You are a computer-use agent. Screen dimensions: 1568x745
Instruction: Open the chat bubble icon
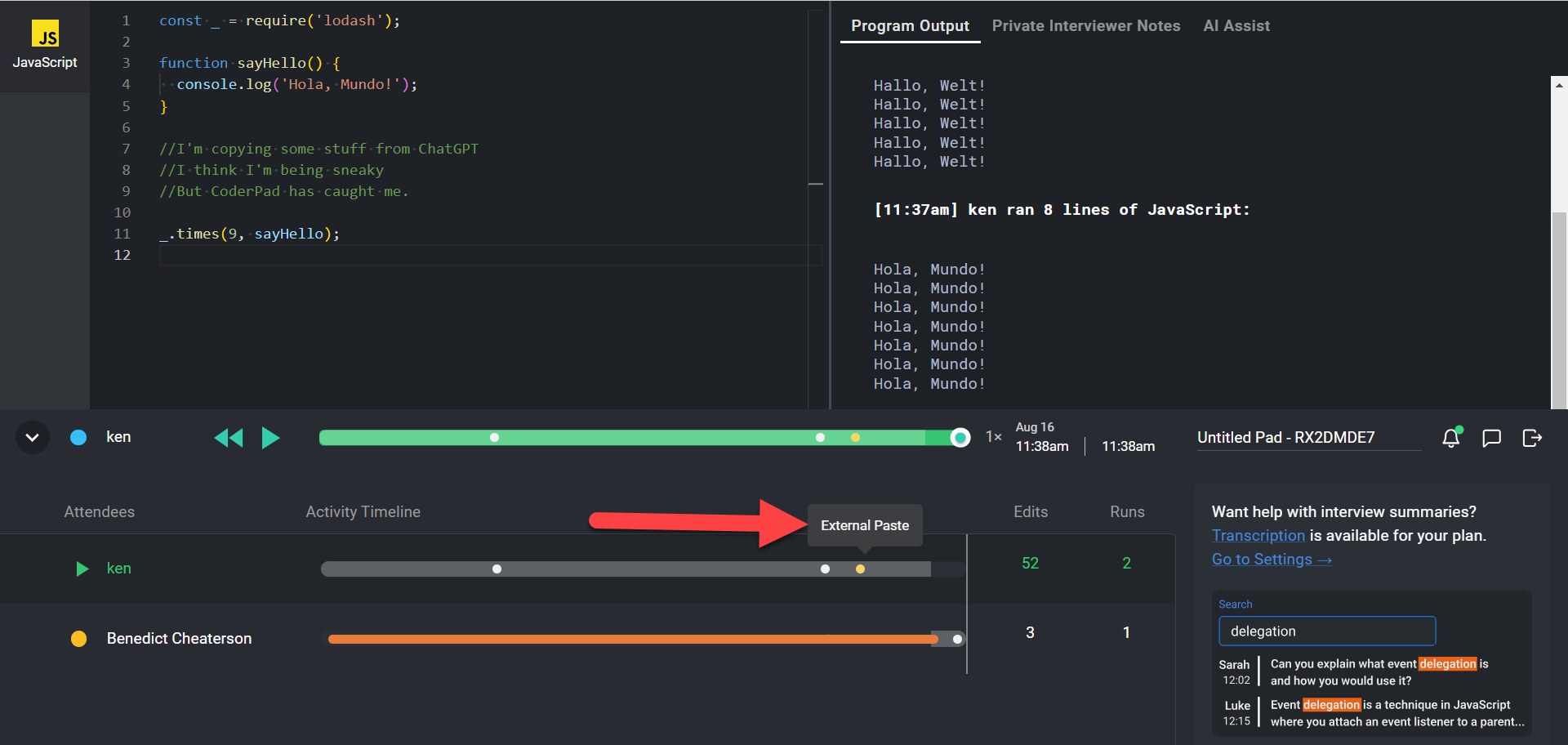tap(1491, 438)
